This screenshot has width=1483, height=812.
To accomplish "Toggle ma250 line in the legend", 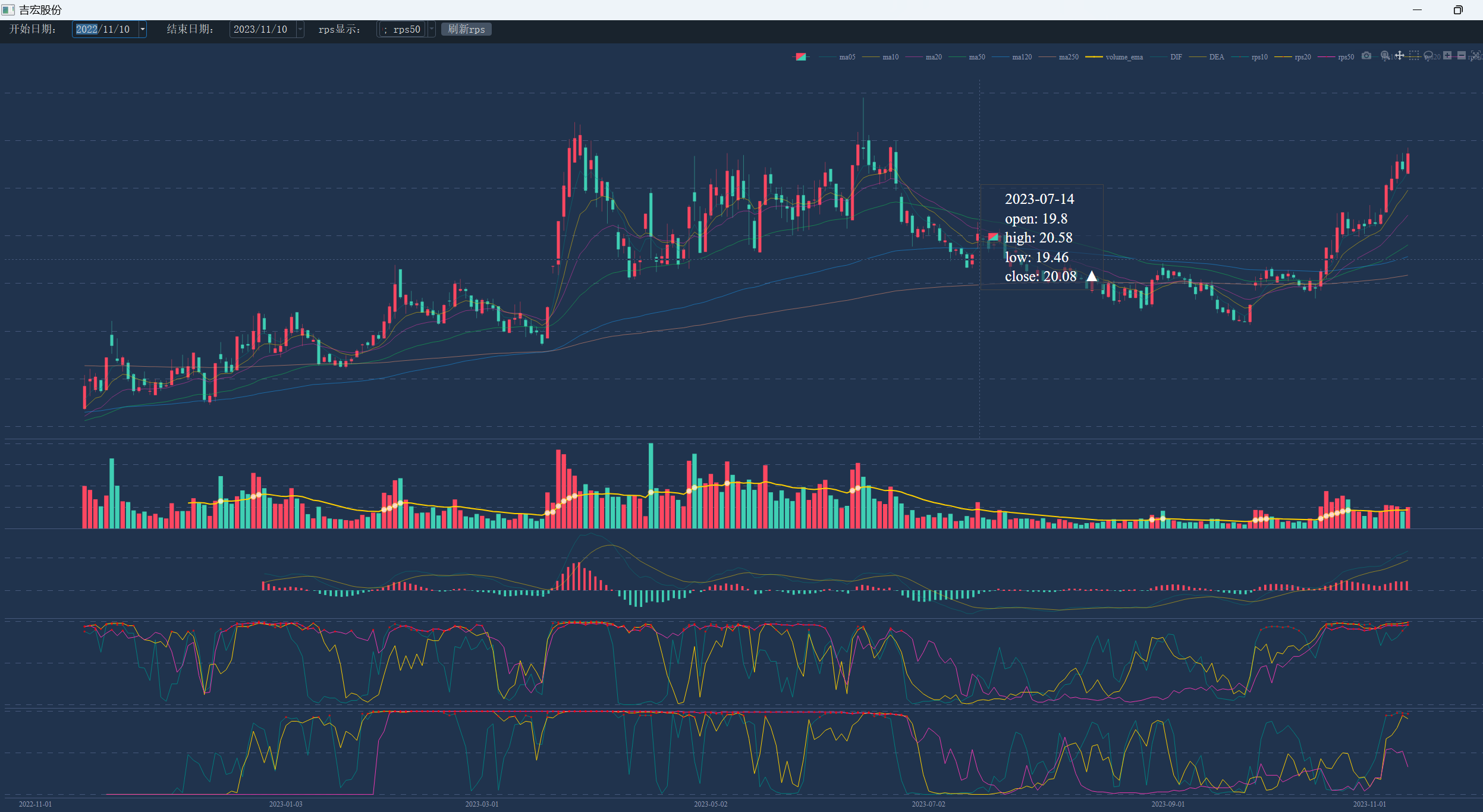I will pos(1059,57).
